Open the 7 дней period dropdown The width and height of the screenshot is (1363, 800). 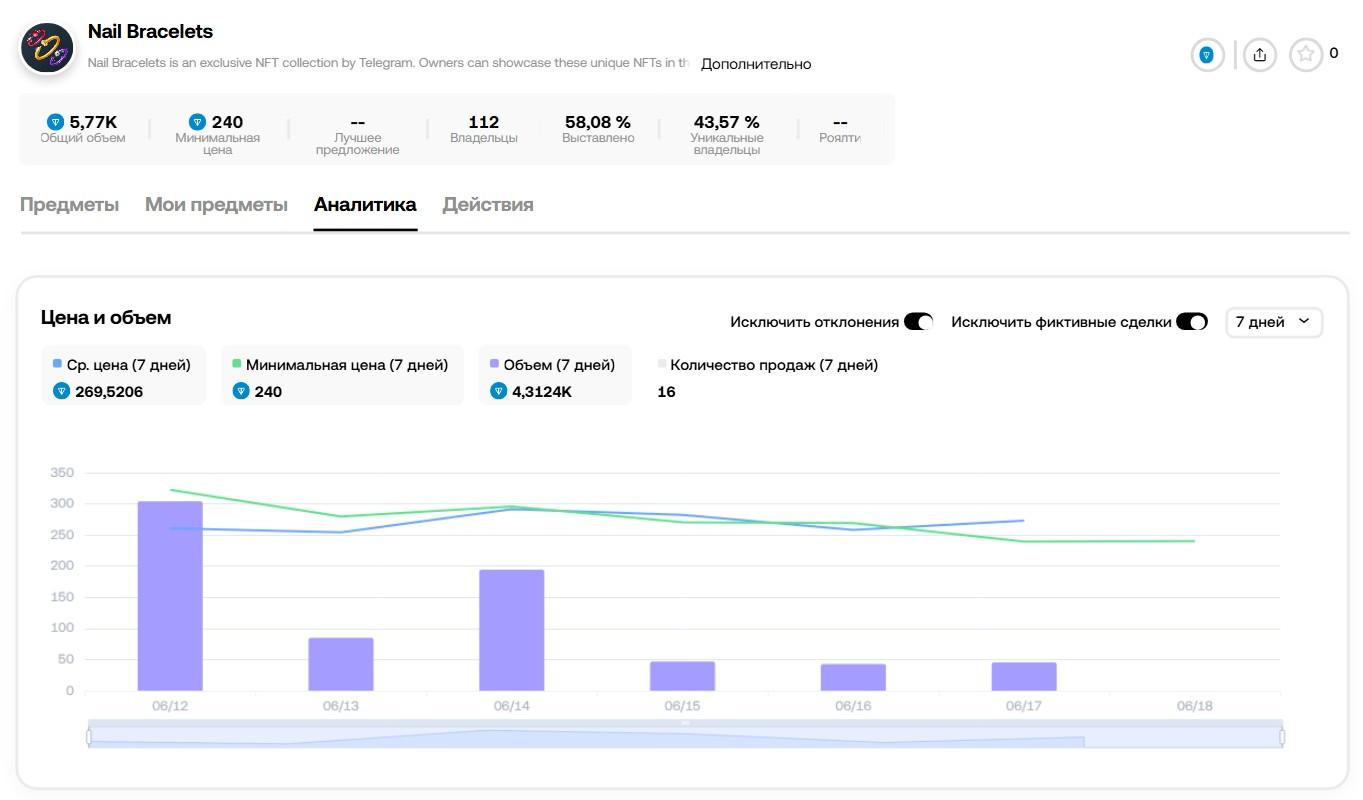click(x=1273, y=322)
